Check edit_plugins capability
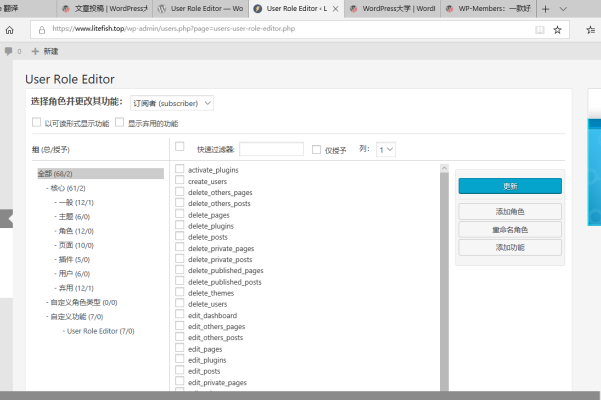601x400 pixels. coord(179,359)
